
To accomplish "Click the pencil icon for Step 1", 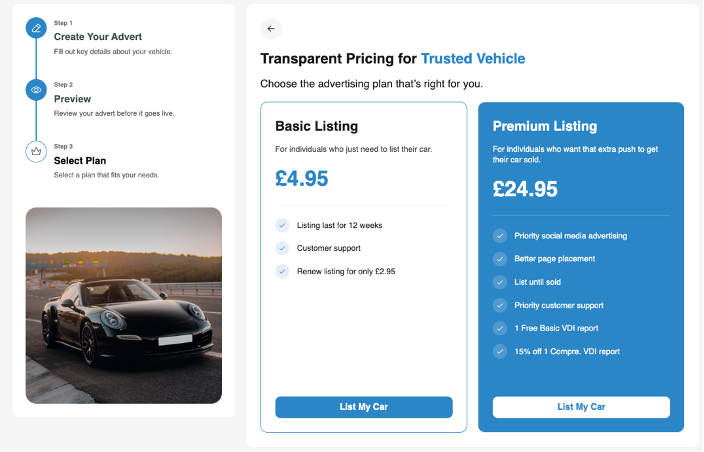I will pos(36,28).
